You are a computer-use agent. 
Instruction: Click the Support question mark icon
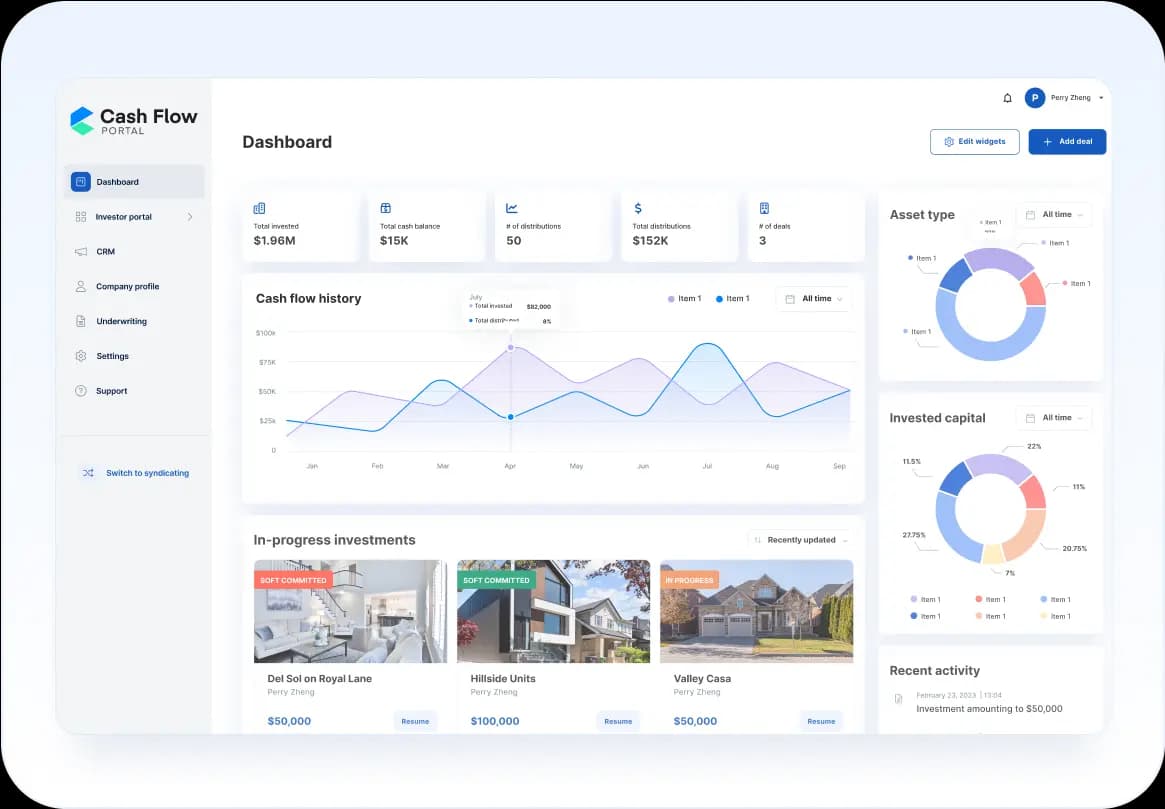click(81, 391)
